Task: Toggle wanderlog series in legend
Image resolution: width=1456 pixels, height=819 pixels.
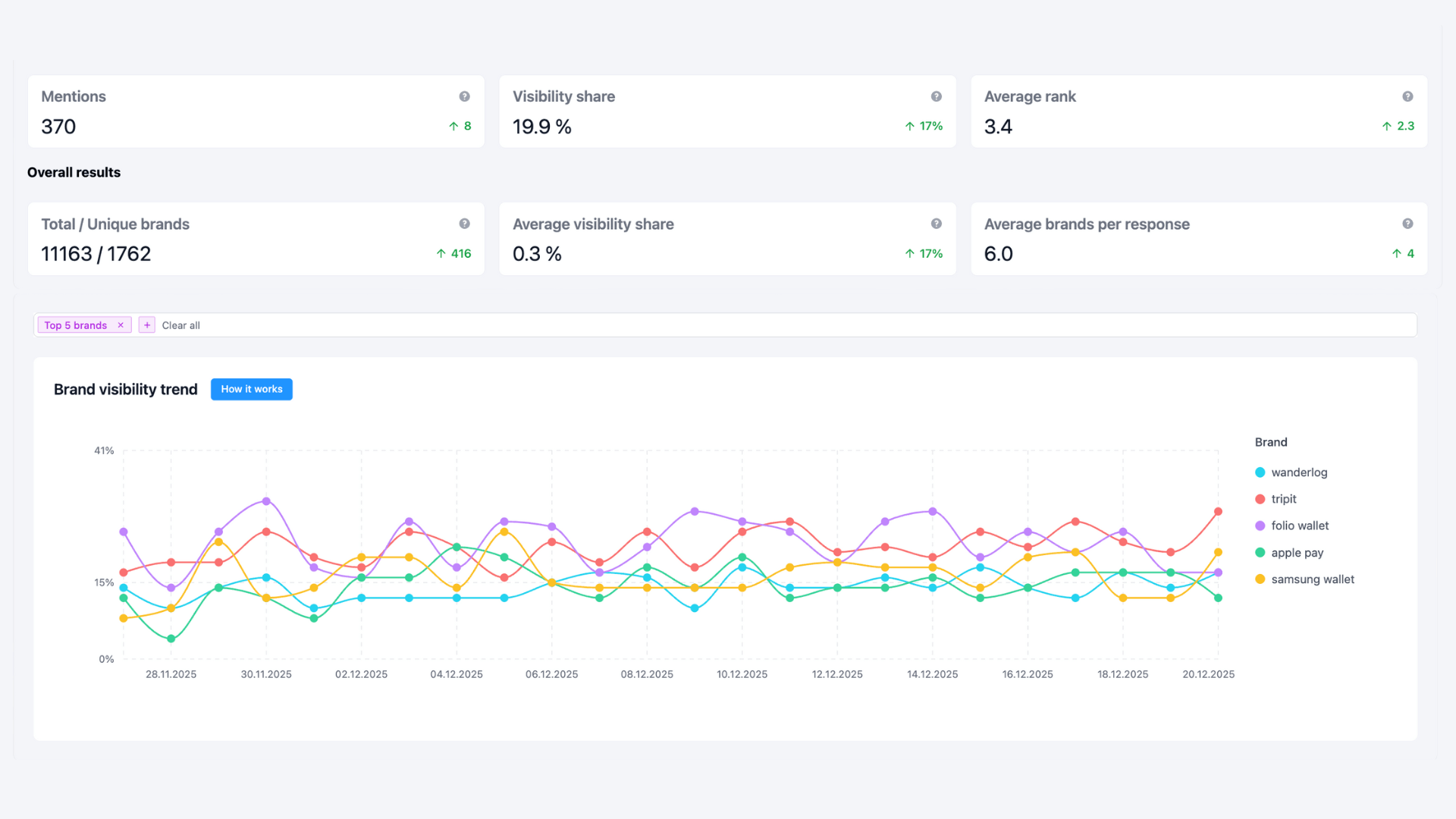Action: pos(1298,472)
